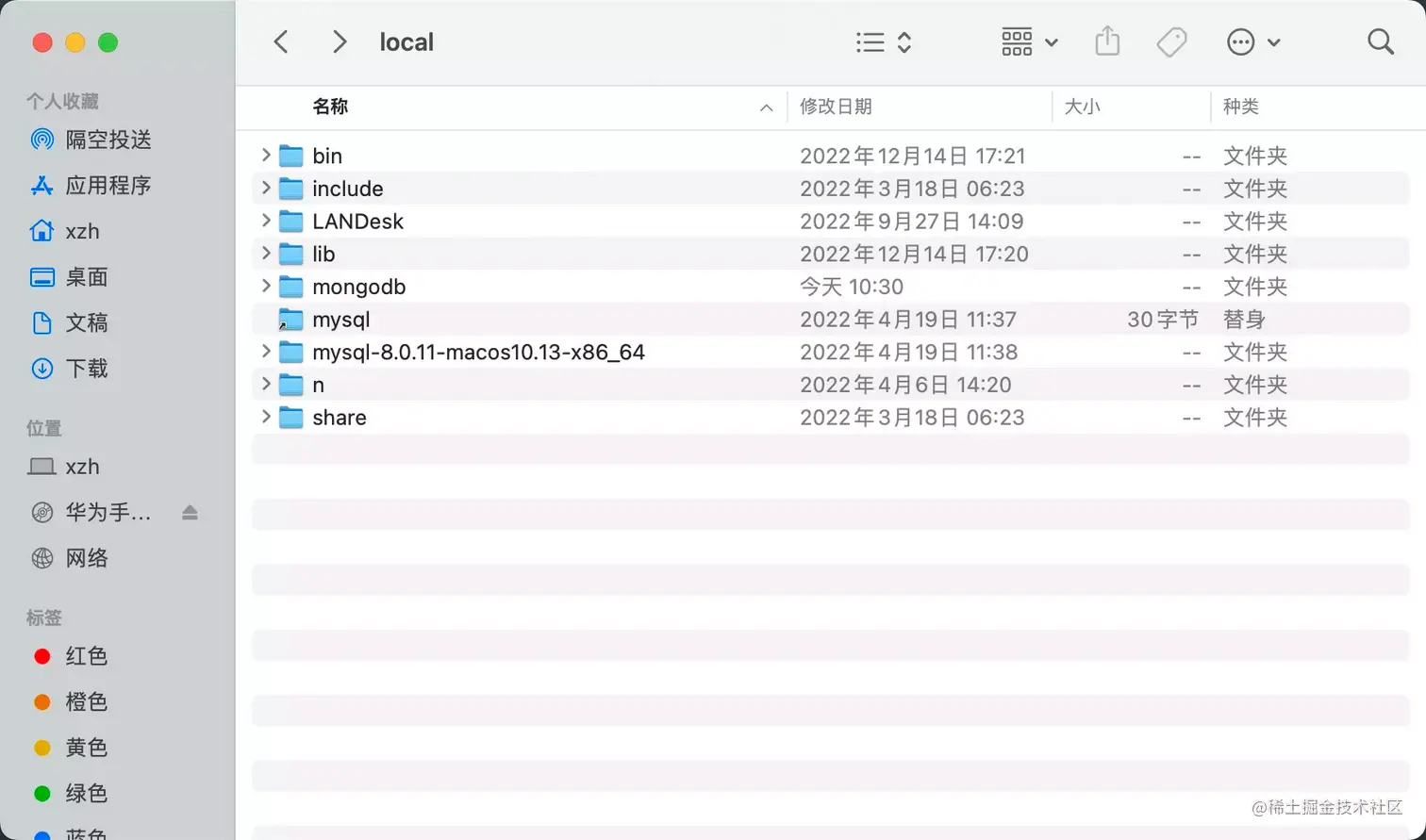Expand the n folder disclosure arrow
Image resolution: width=1426 pixels, height=840 pixels.
[x=266, y=384]
